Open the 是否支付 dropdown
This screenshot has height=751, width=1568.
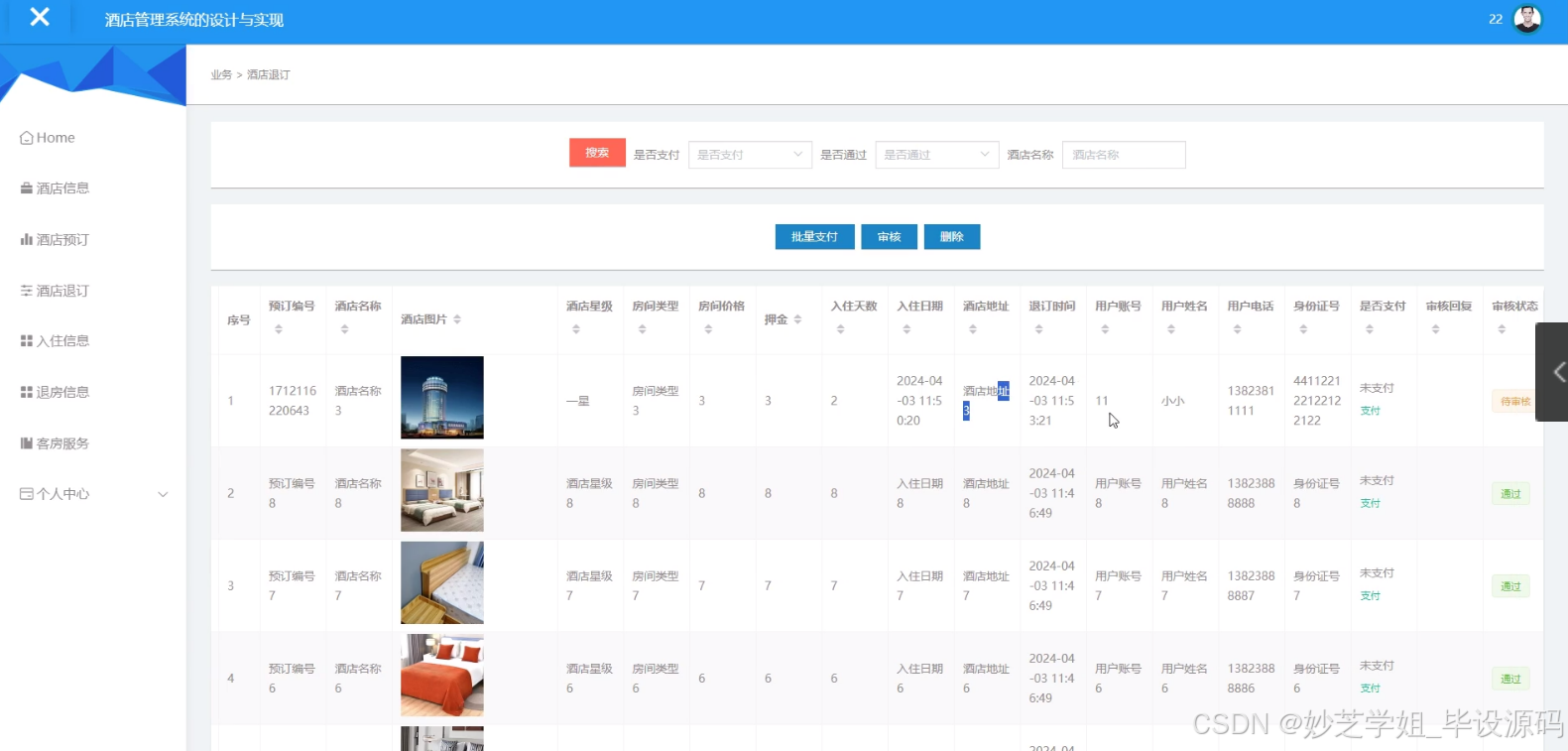click(750, 155)
